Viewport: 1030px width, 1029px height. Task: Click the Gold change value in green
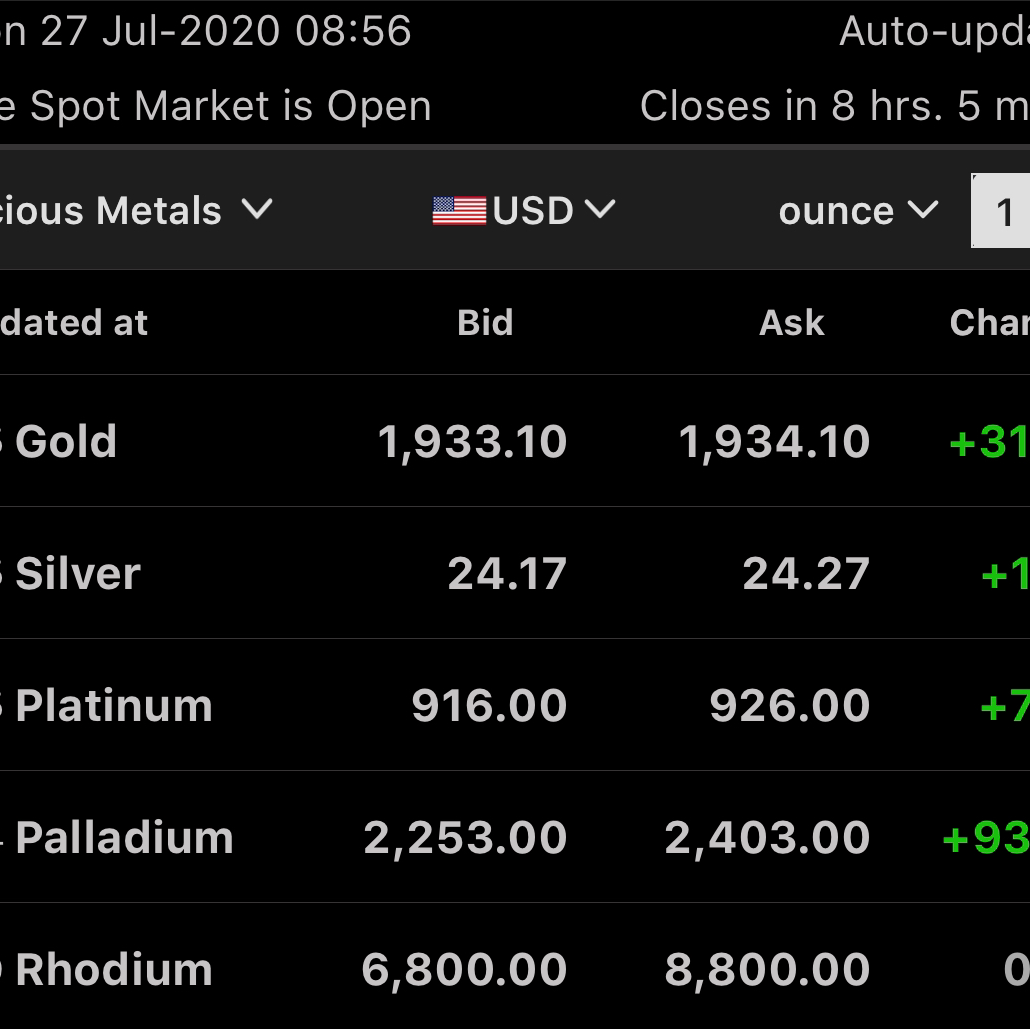(x=989, y=442)
